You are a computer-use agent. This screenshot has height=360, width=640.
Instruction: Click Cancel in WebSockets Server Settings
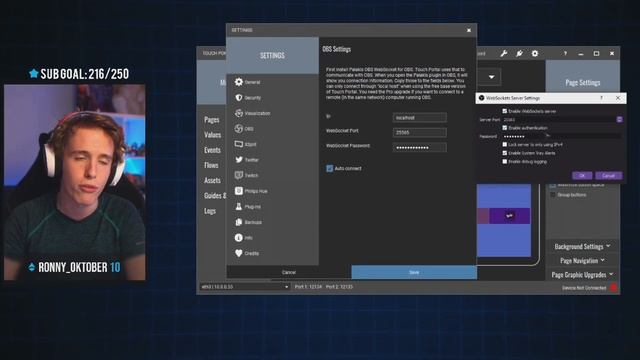click(x=608, y=176)
